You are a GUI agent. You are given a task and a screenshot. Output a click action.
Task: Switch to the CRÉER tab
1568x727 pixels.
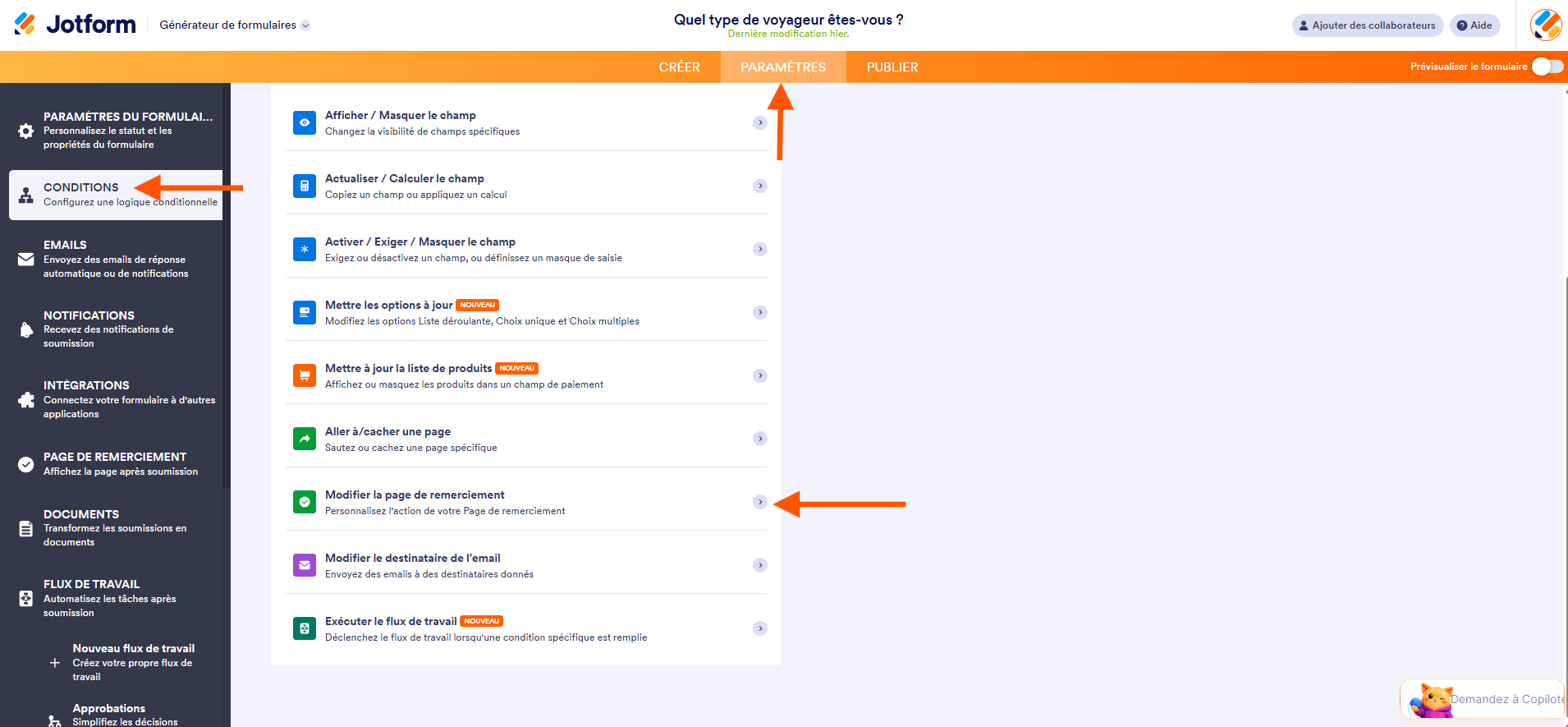[x=679, y=67]
